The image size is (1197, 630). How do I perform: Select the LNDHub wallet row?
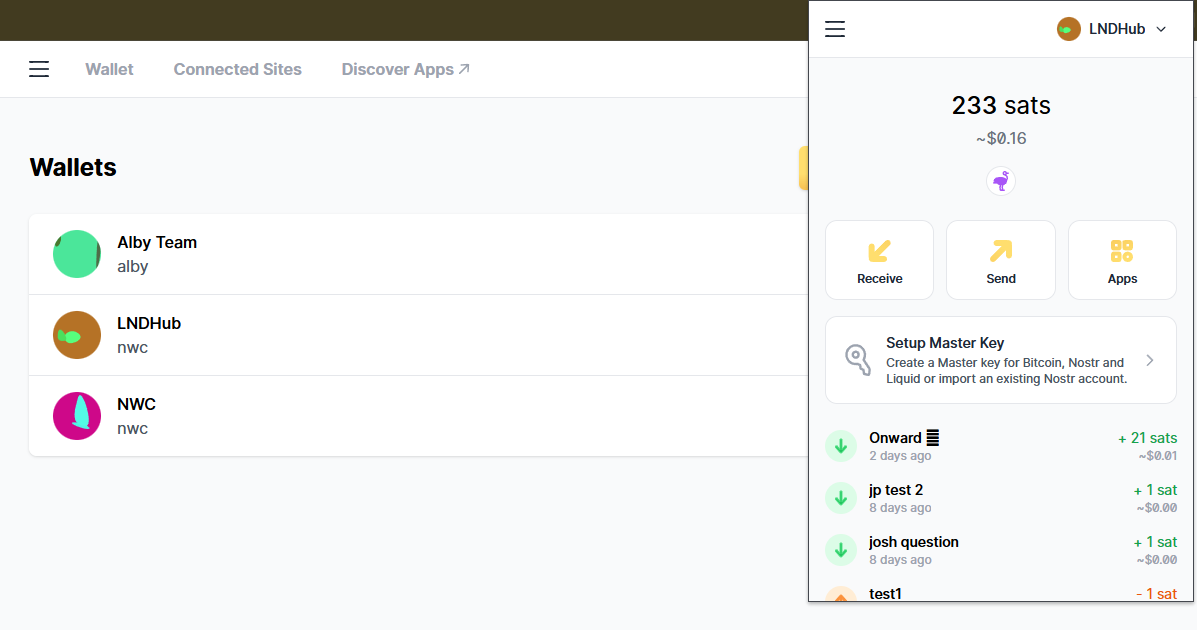(x=400, y=335)
